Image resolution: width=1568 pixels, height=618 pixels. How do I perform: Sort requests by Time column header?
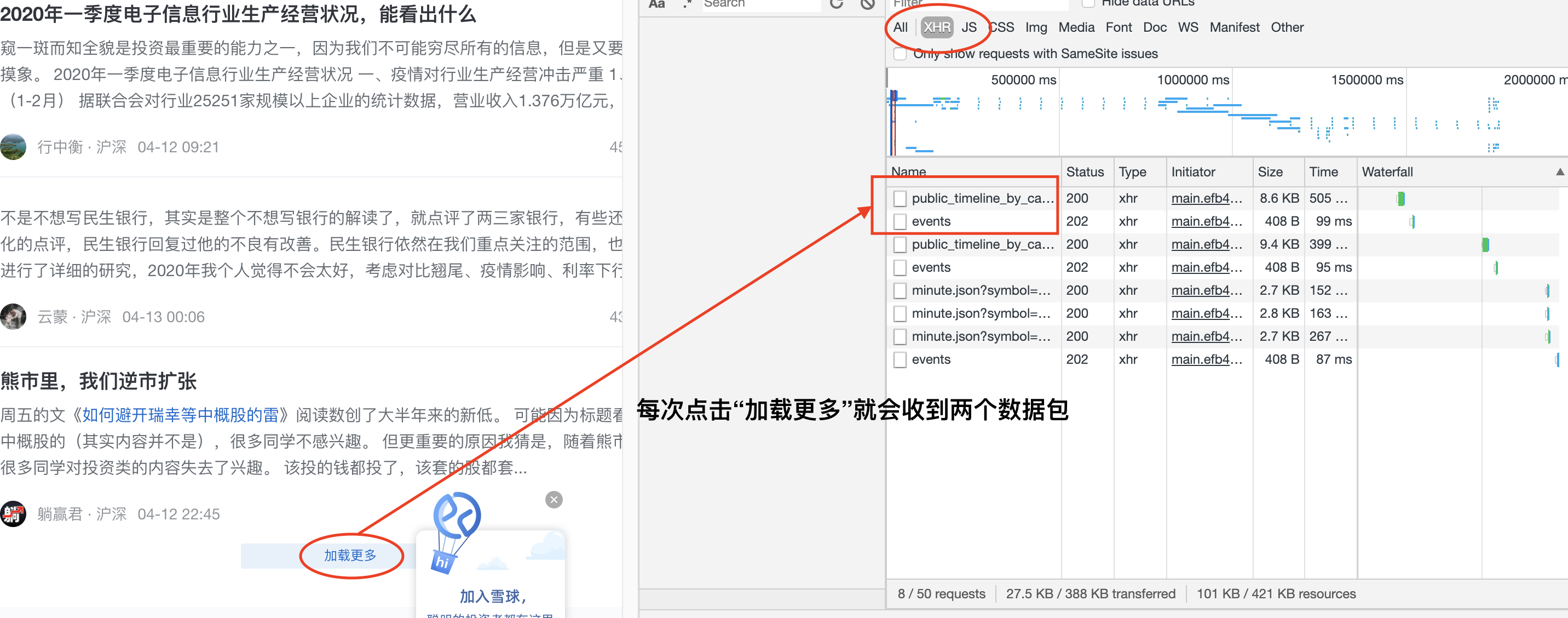[1330, 171]
